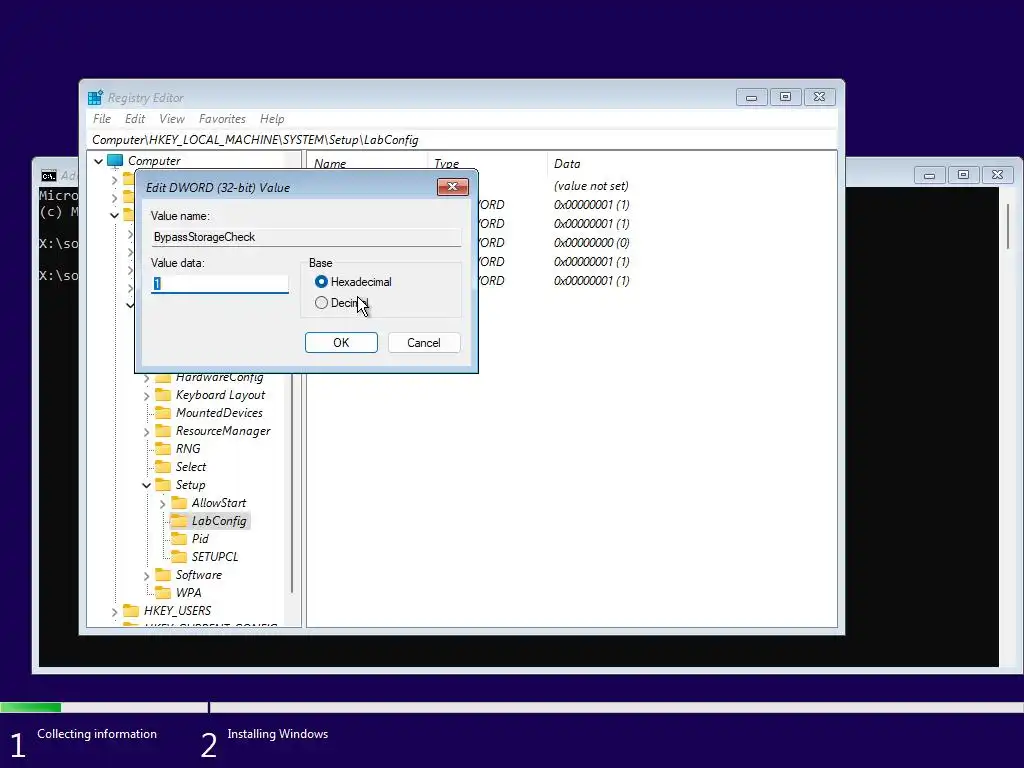1024x768 pixels.
Task: Open the Favorites menu in Registry Editor
Action: pyautogui.click(x=222, y=119)
